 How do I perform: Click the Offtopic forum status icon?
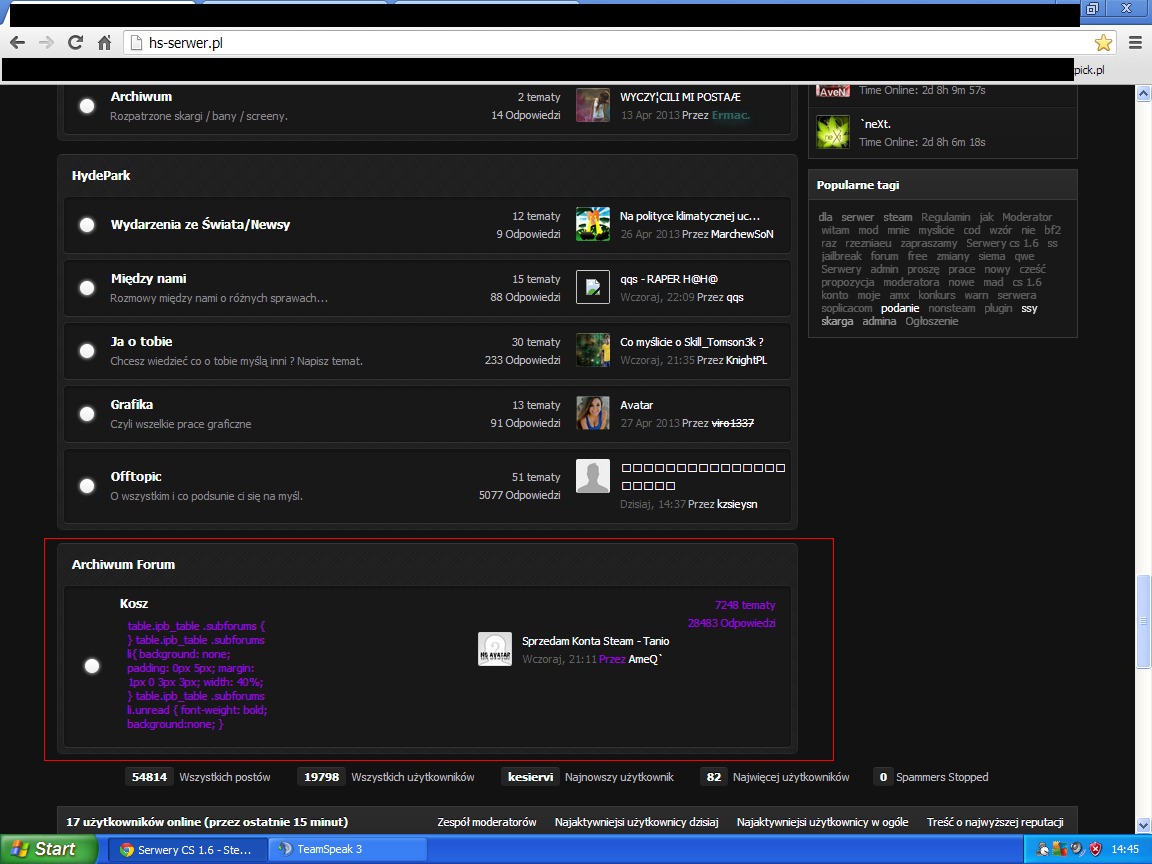click(x=87, y=486)
